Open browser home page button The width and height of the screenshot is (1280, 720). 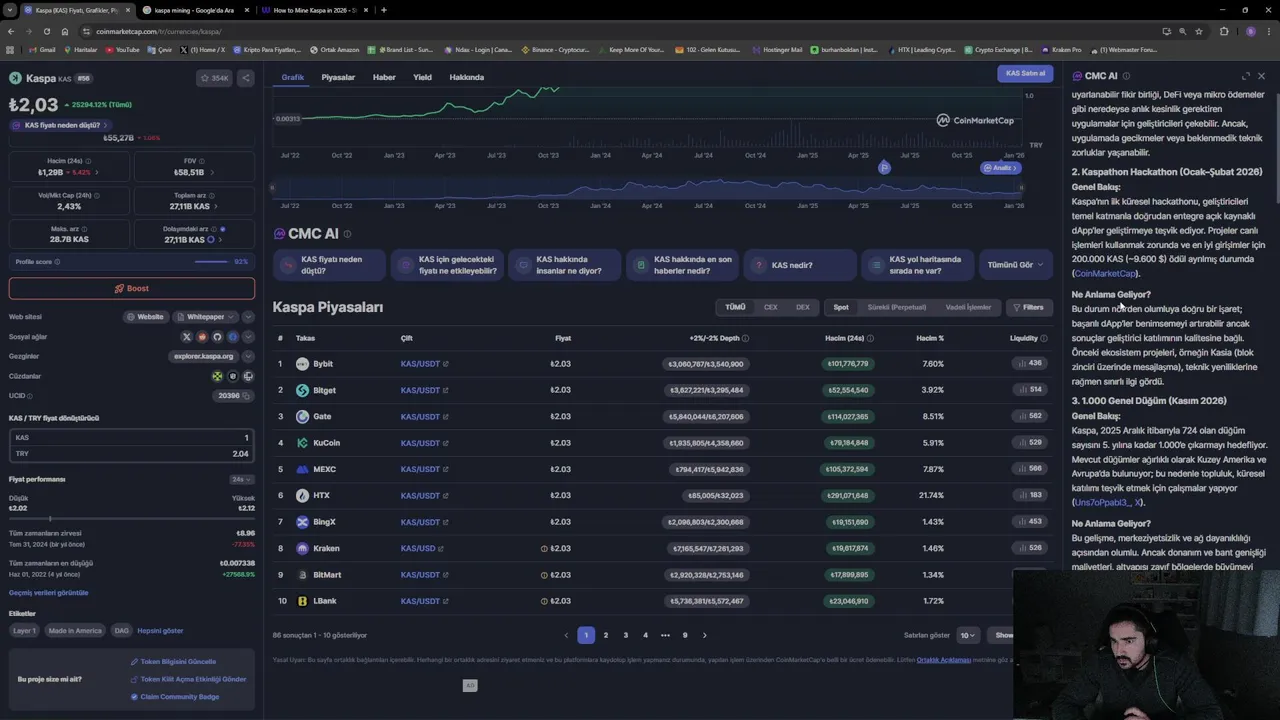point(65,31)
